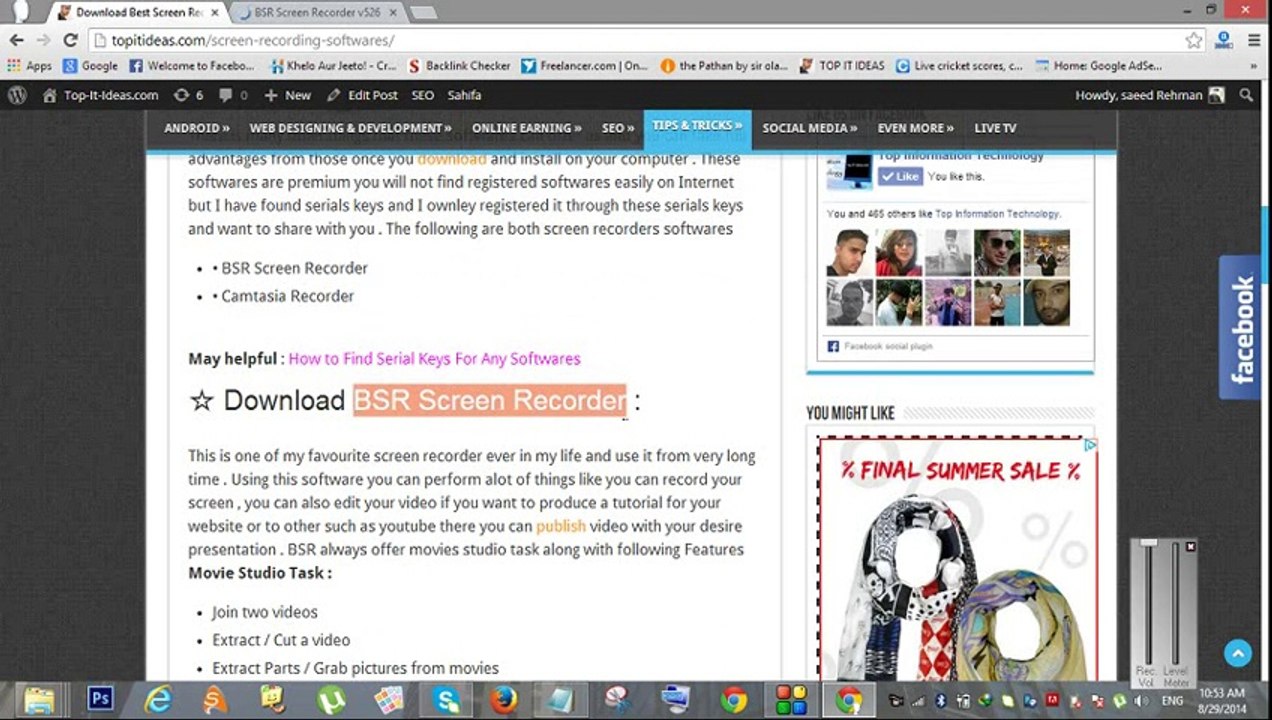
Task: Open the new tab button
Action: point(423,13)
